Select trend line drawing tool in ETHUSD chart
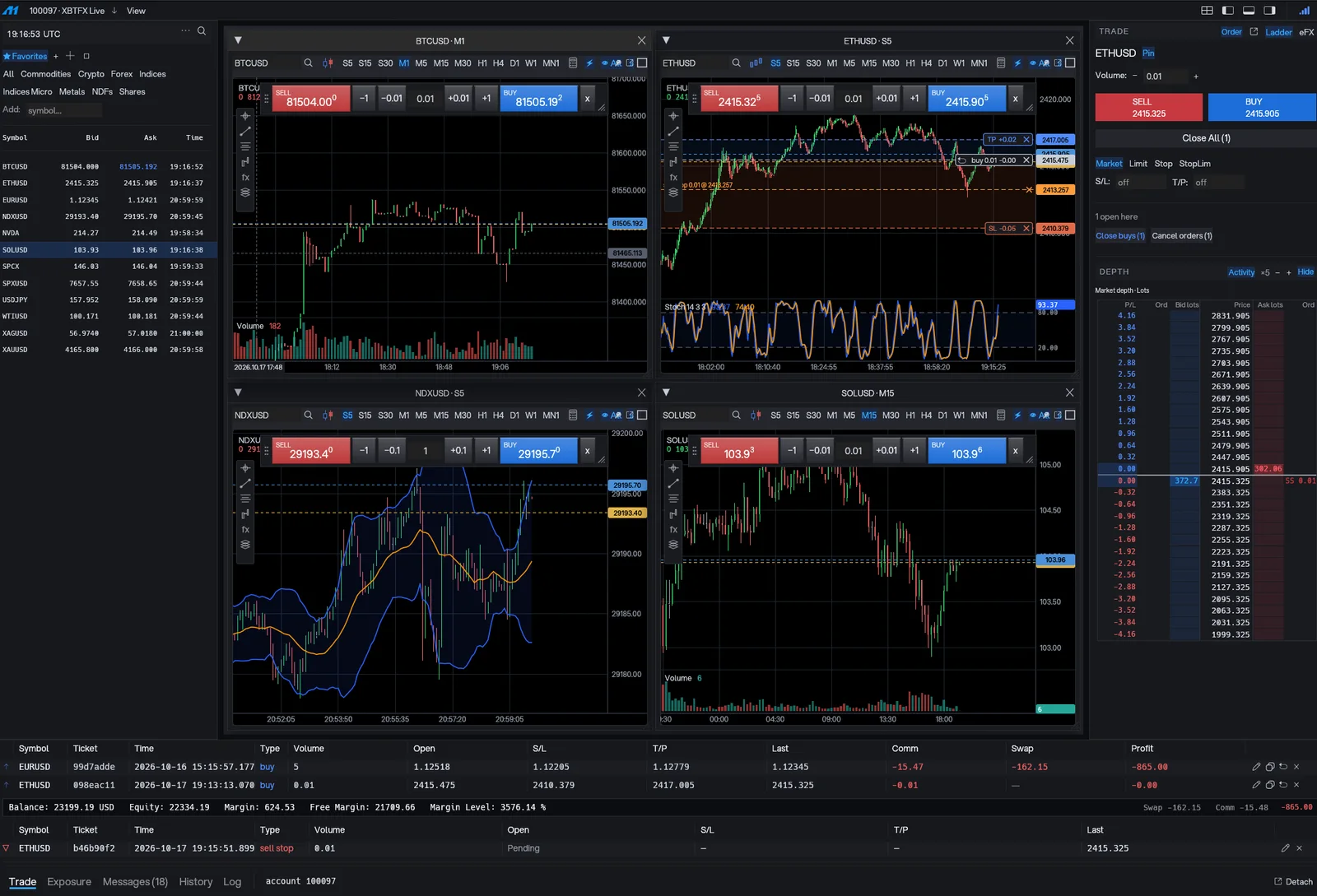This screenshot has width=1317, height=896. (x=673, y=132)
